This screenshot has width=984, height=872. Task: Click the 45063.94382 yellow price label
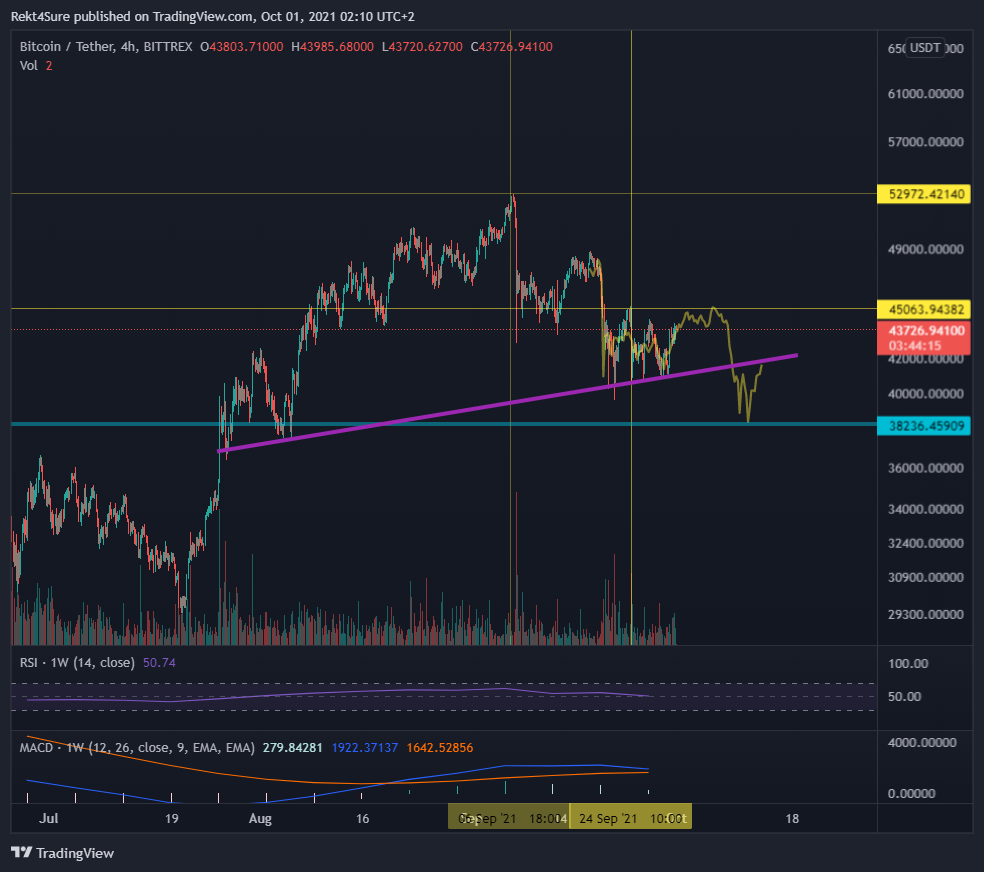[x=924, y=309]
